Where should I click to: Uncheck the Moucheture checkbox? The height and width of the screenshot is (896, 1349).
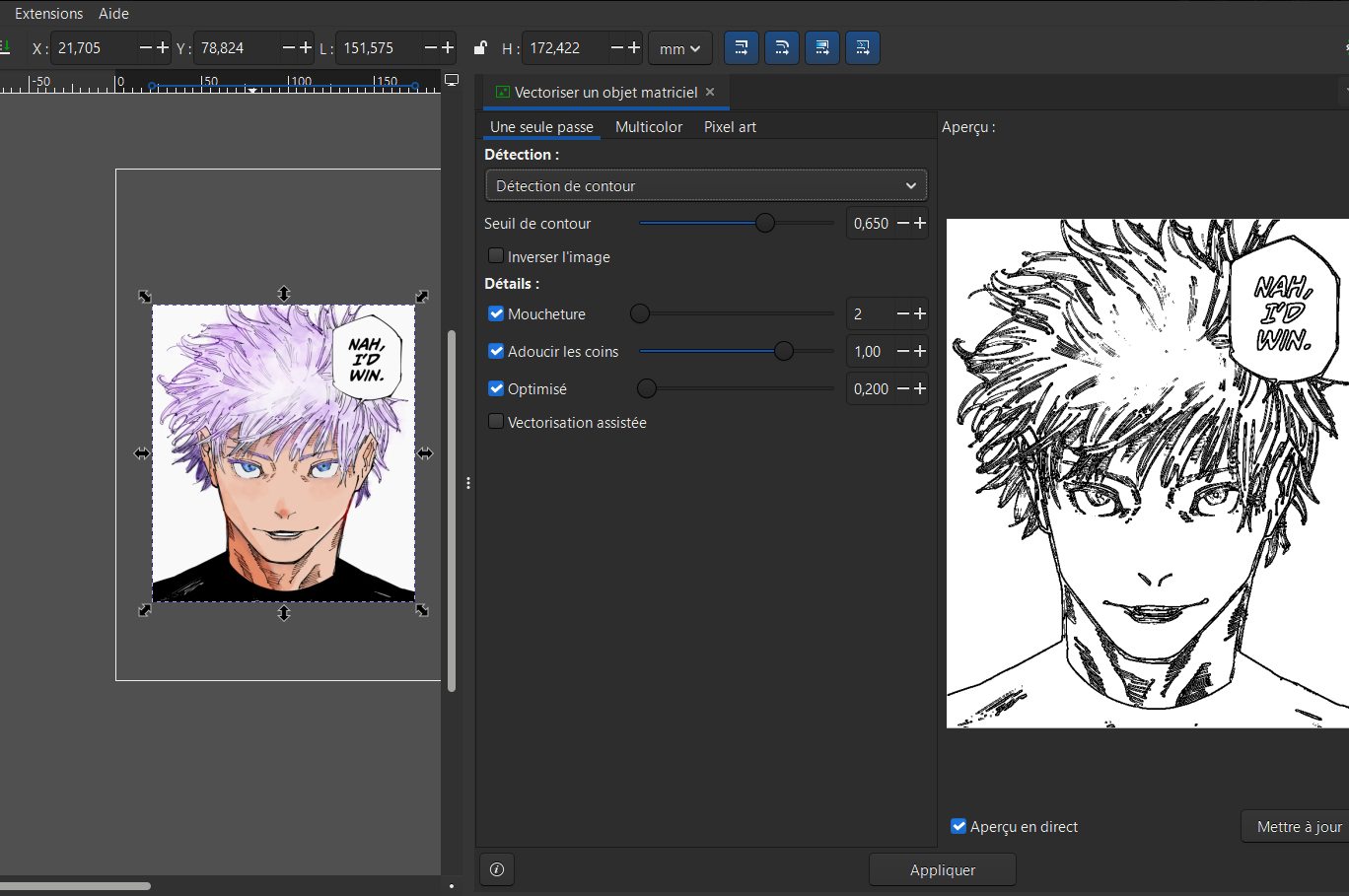point(496,313)
